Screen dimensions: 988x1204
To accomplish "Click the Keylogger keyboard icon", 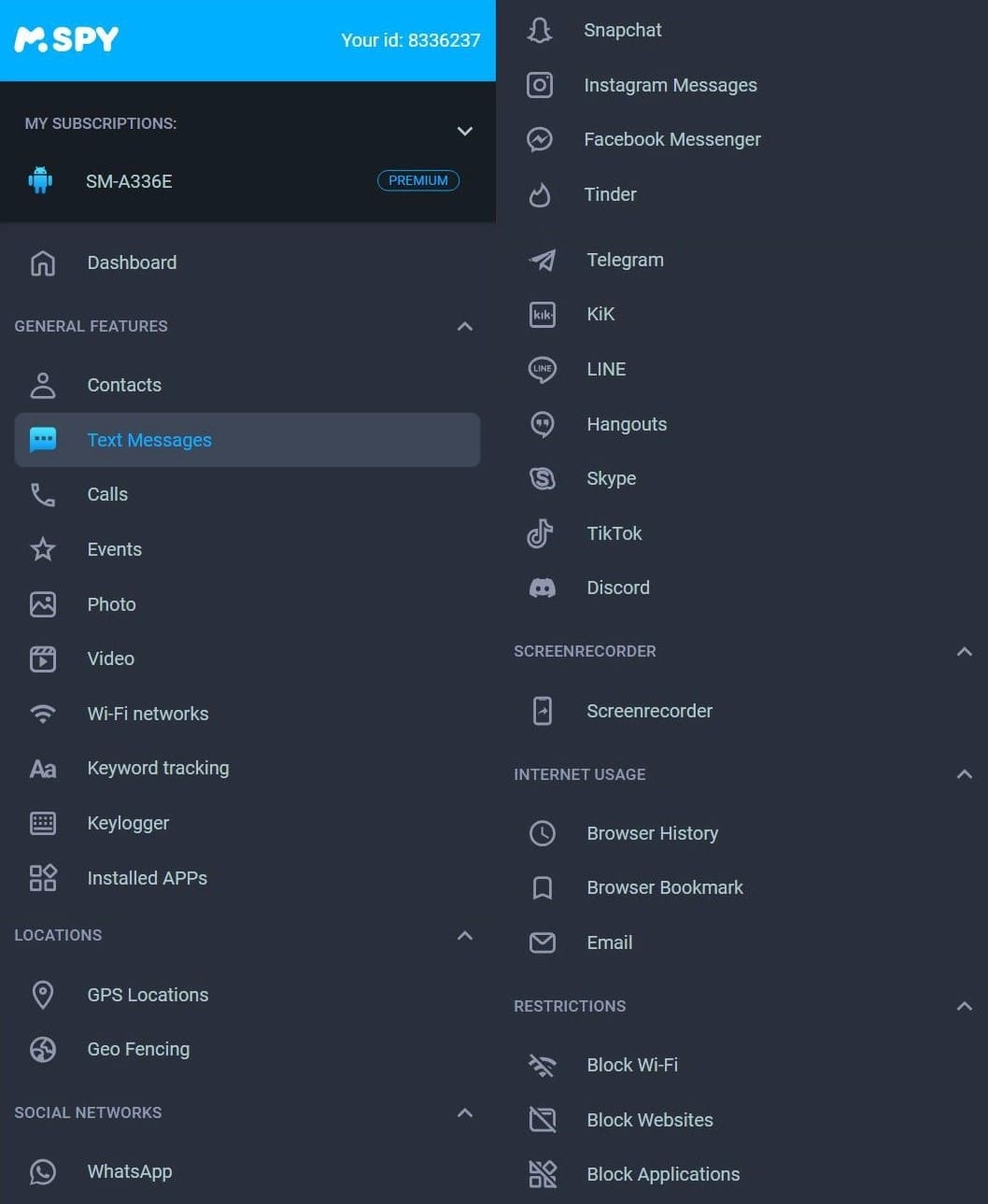I will tap(43, 823).
